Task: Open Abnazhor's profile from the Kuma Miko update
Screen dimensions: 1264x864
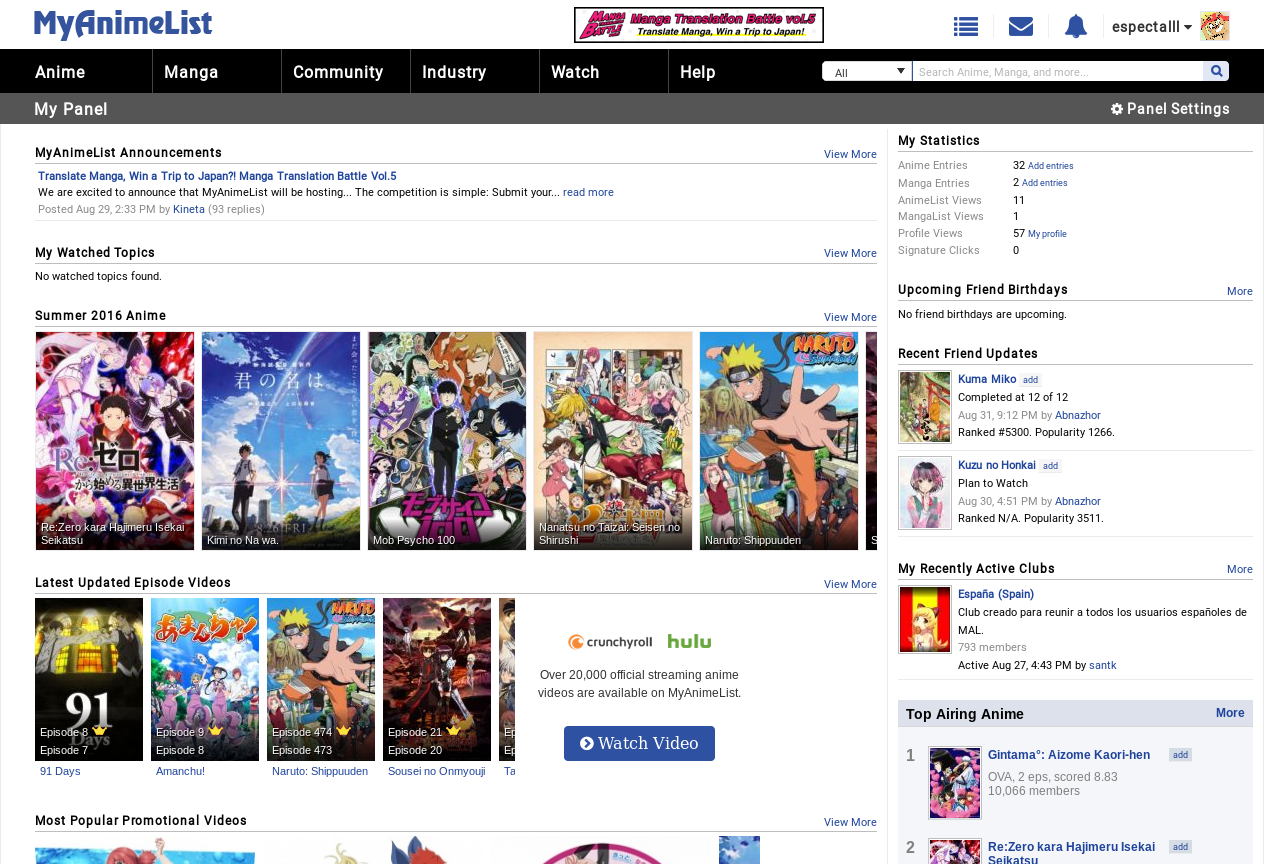Action: [1078, 415]
